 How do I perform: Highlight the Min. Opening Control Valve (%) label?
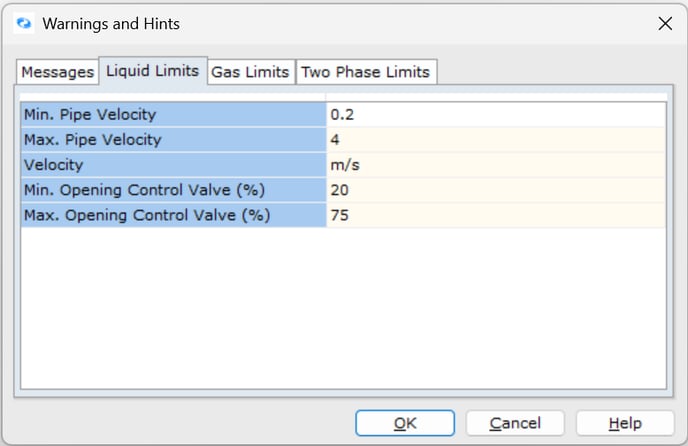click(x=173, y=190)
